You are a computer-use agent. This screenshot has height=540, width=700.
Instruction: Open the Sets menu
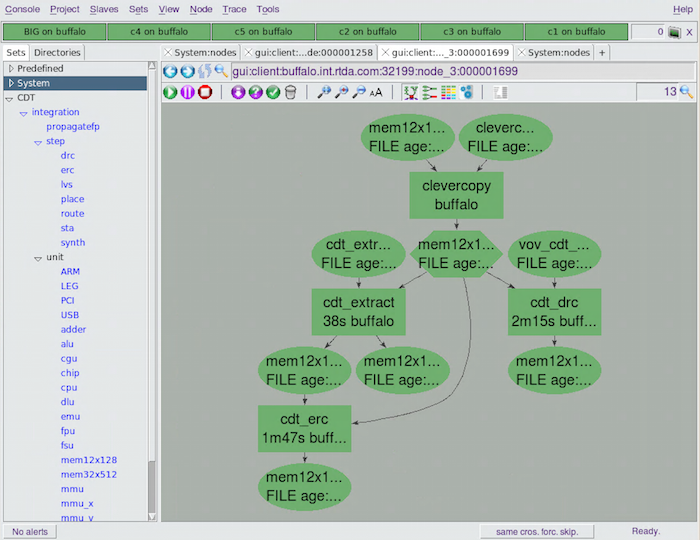(x=138, y=9)
